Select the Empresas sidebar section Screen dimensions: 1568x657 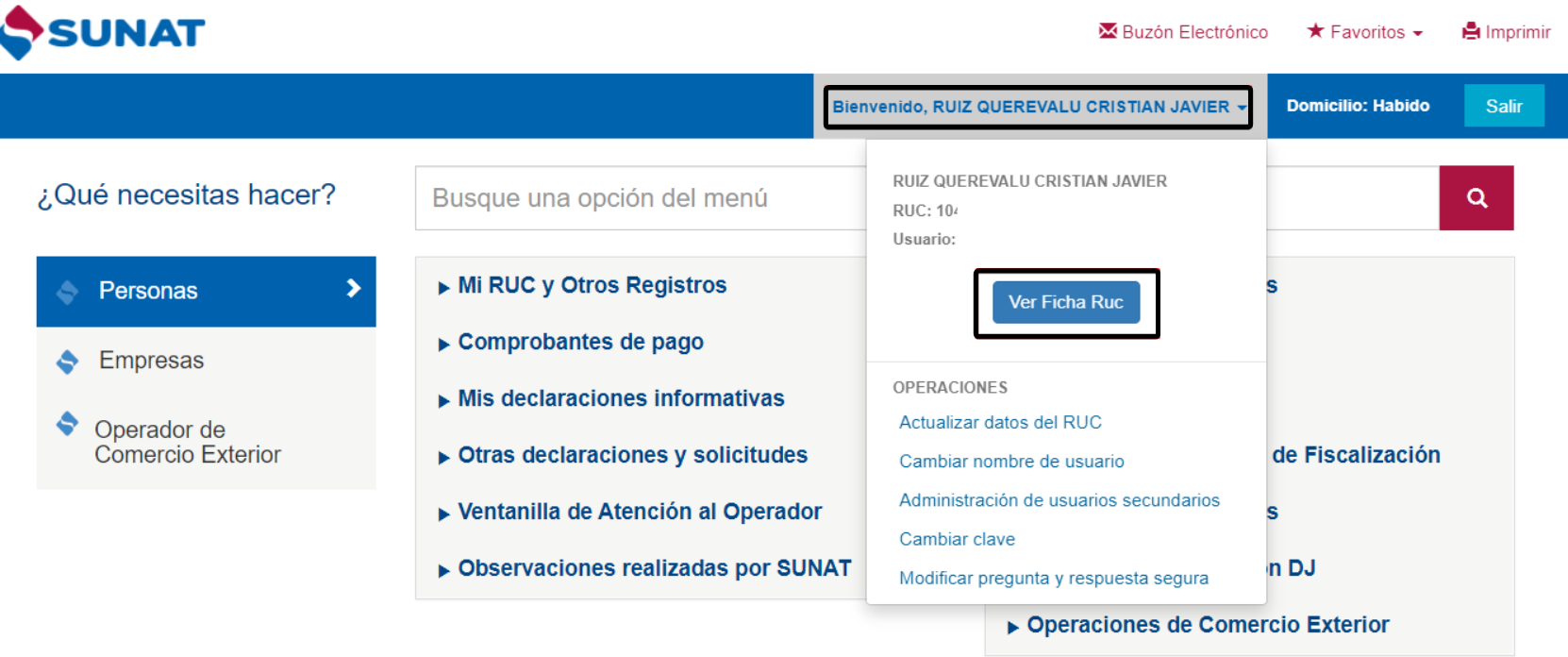tap(207, 361)
